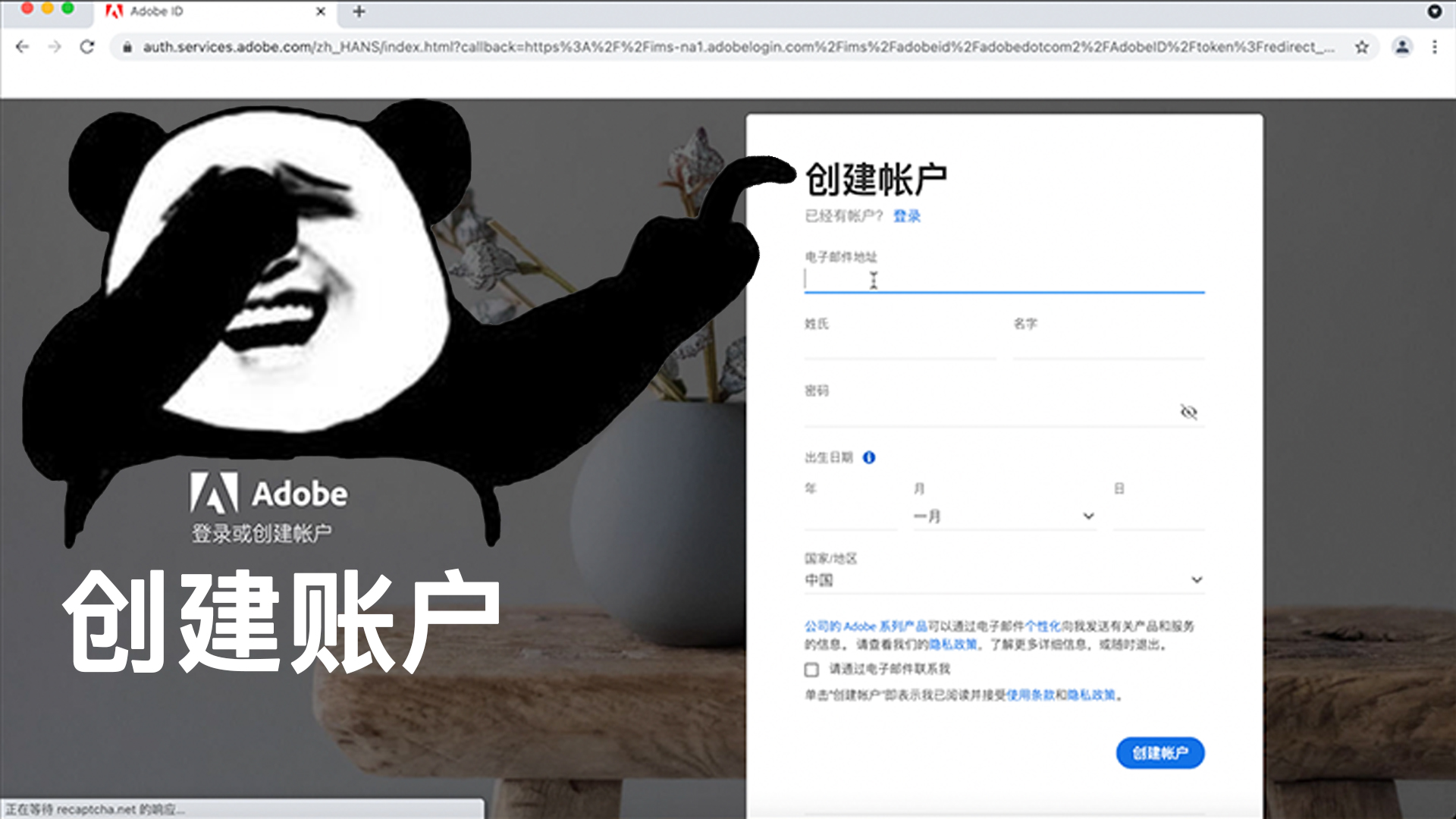Image resolution: width=1456 pixels, height=819 pixels.
Task: Click the 姓氏 last name field
Action: coord(900,347)
